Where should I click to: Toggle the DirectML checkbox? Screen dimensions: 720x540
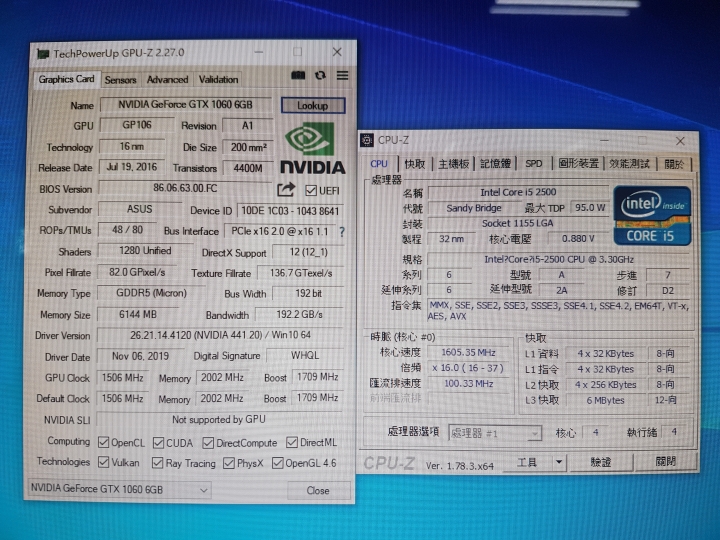click(x=292, y=442)
